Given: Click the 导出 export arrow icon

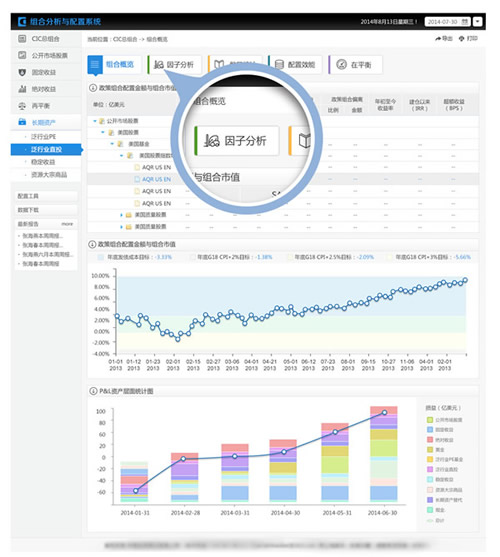Looking at the screenshot, I should 438,38.
